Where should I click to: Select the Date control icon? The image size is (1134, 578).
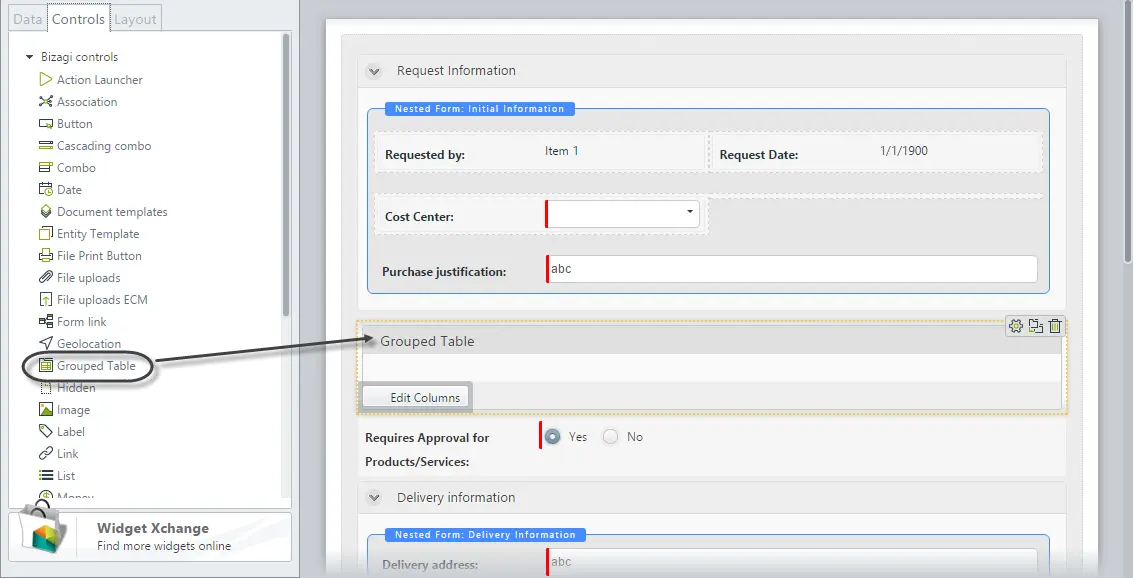46,190
